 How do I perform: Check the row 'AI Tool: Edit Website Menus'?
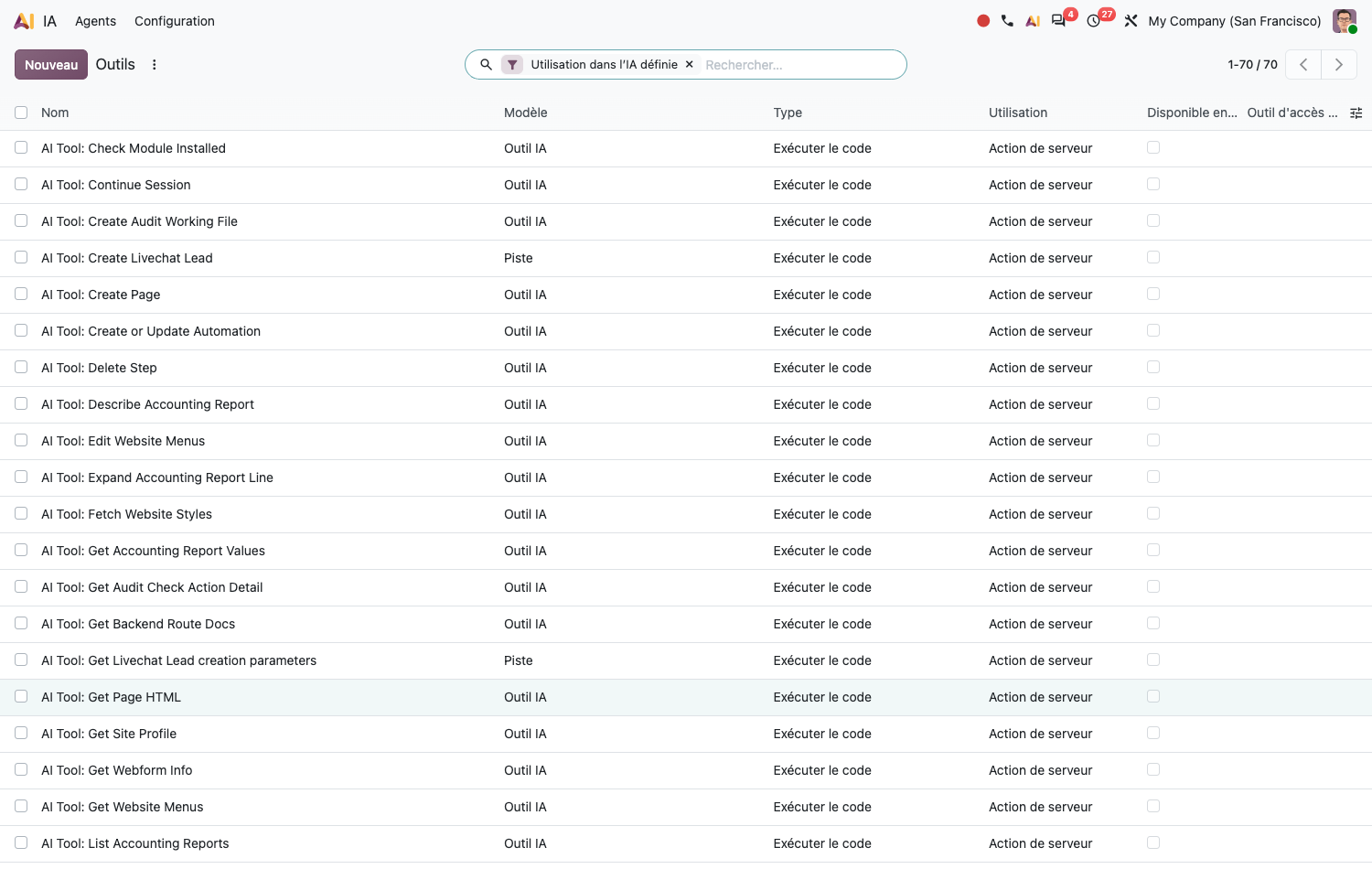(x=21, y=440)
